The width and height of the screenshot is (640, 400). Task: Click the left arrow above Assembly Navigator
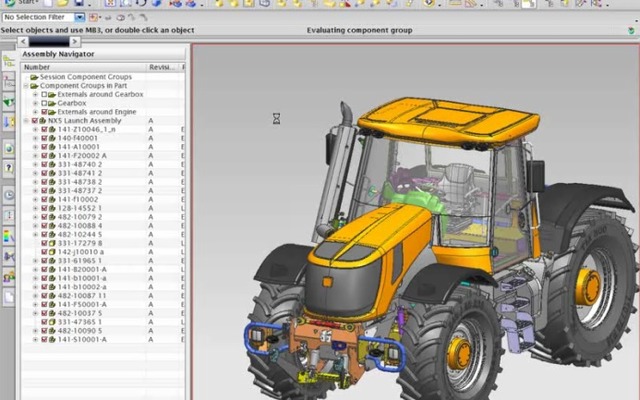[23, 41]
